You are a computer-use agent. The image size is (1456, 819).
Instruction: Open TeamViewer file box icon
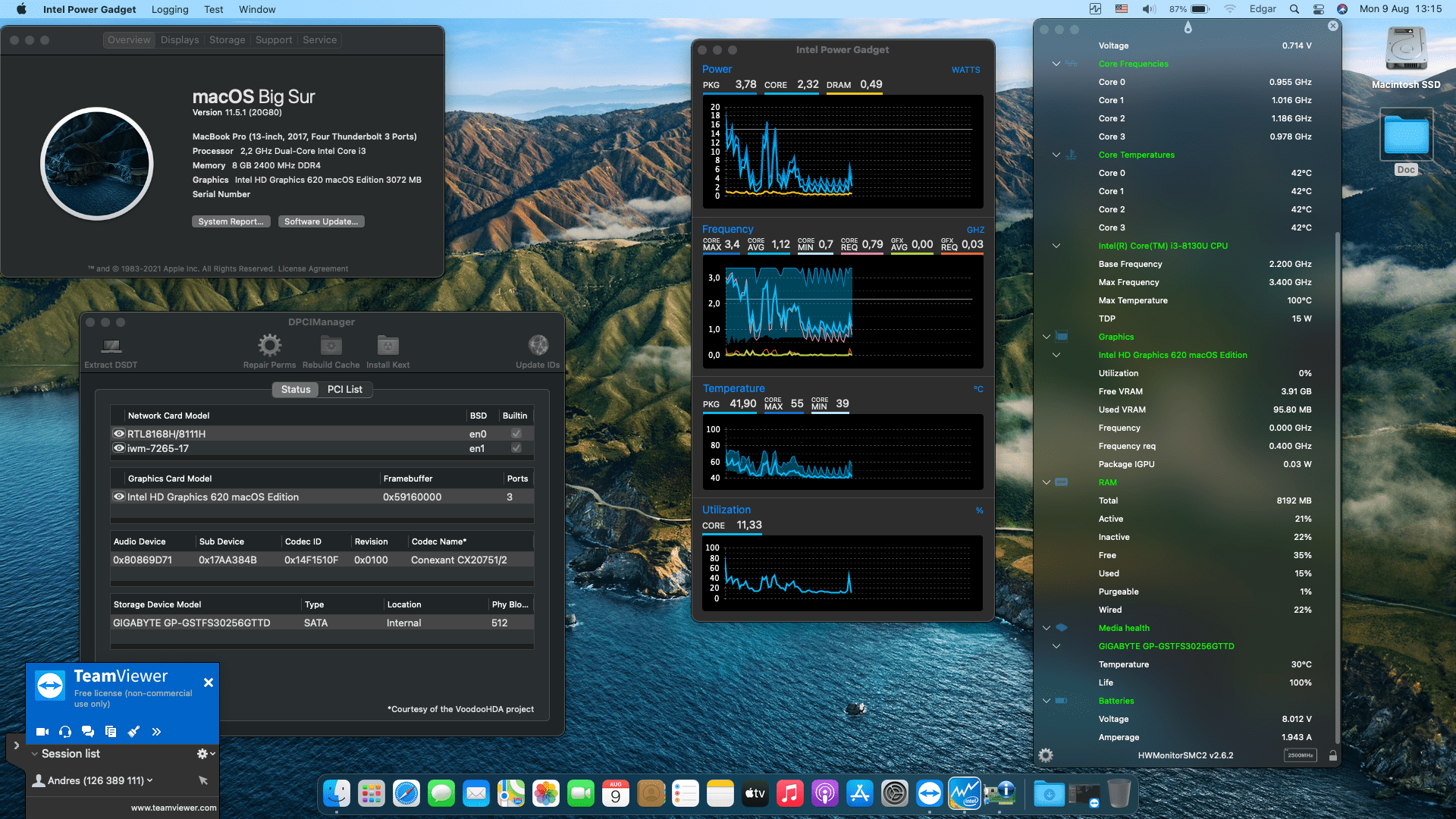pos(111,732)
